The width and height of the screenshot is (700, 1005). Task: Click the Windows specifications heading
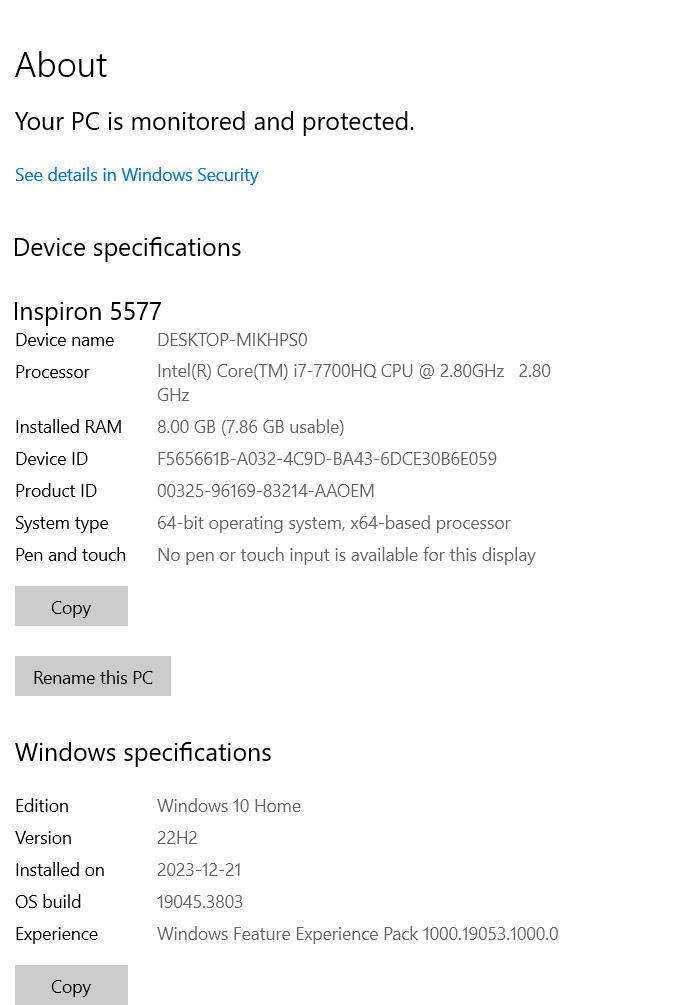[144, 752]
